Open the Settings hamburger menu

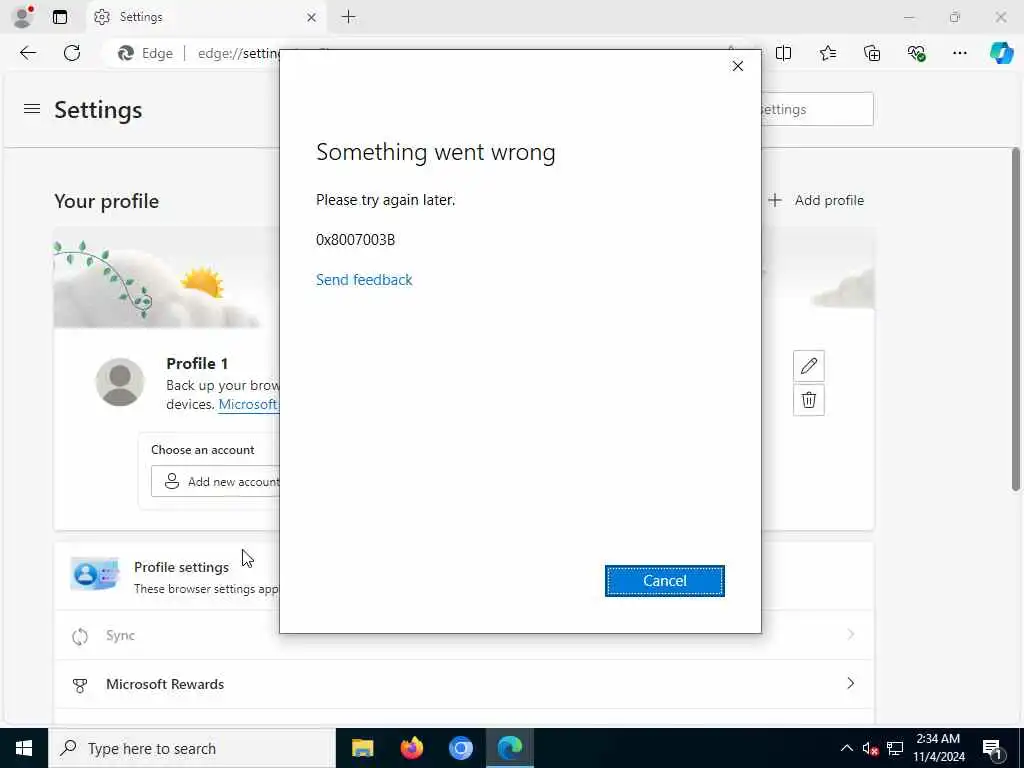(x=31, y=109)
